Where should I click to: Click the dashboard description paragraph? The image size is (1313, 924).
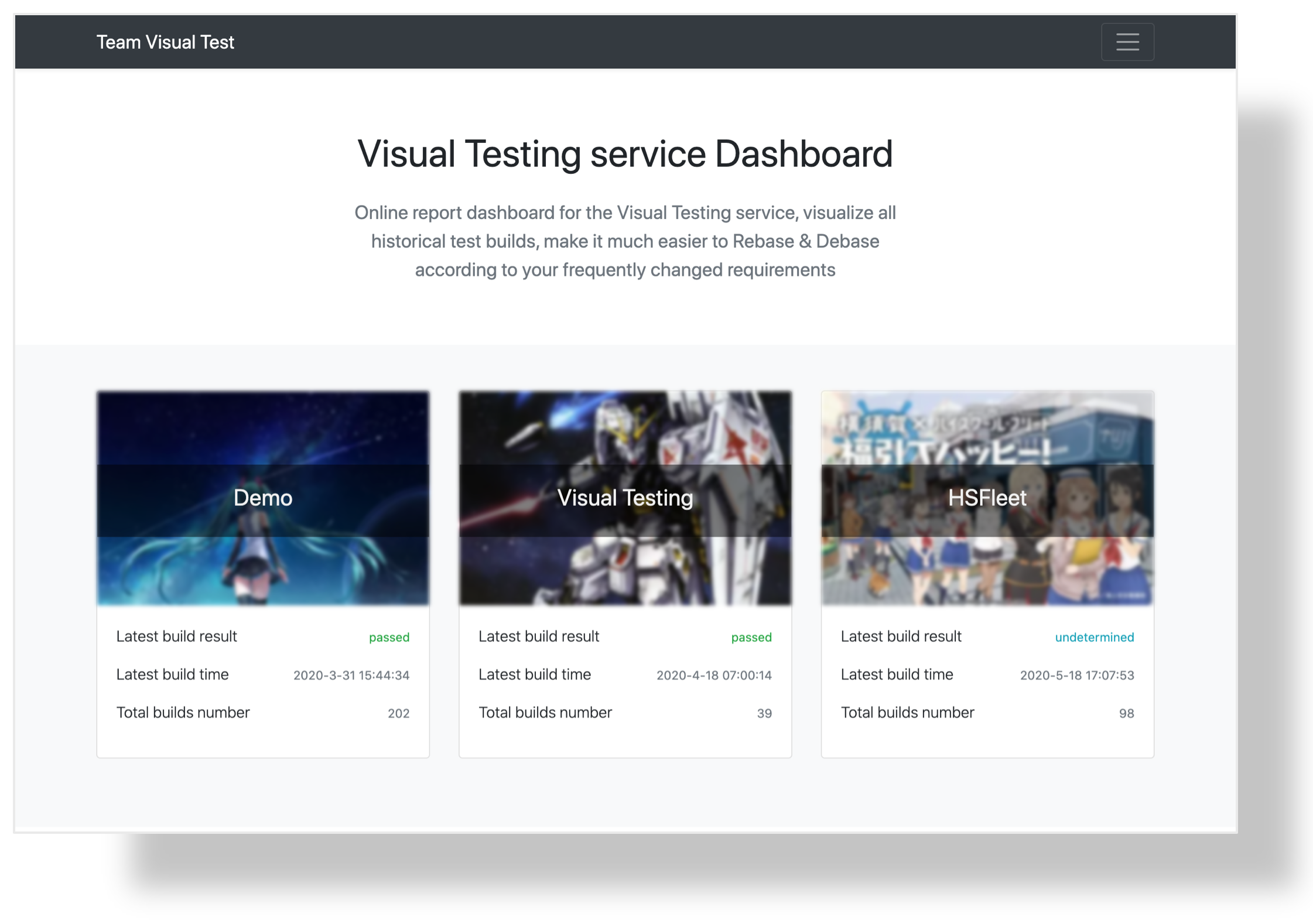point(625,241)
